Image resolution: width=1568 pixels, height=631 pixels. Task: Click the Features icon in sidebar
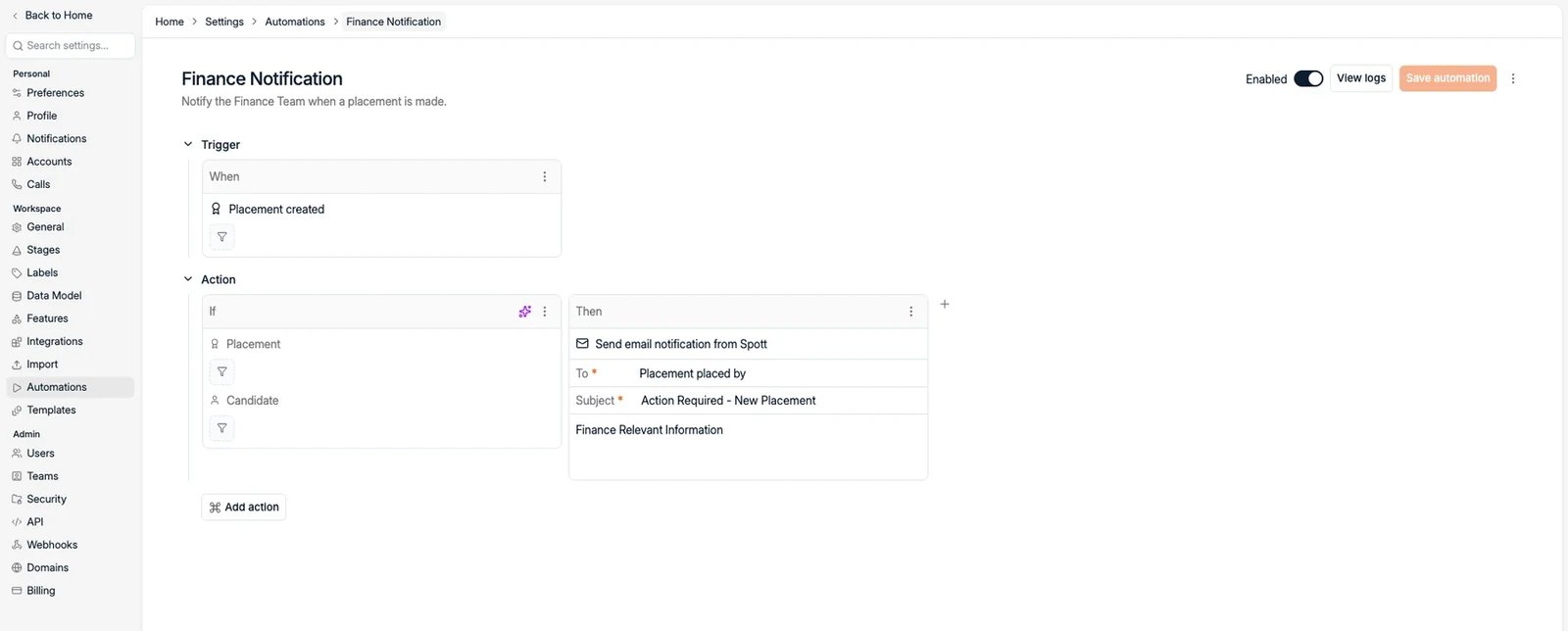(x=17, y=318)
